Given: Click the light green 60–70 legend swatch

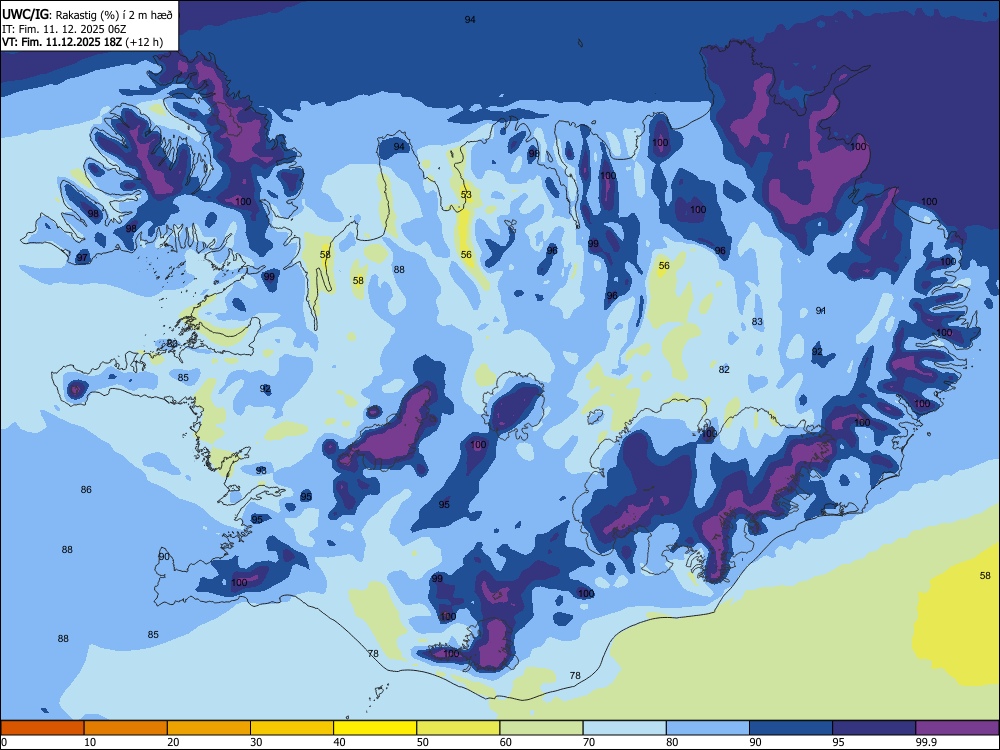Looking at the screenshot, I should [541, 728].
